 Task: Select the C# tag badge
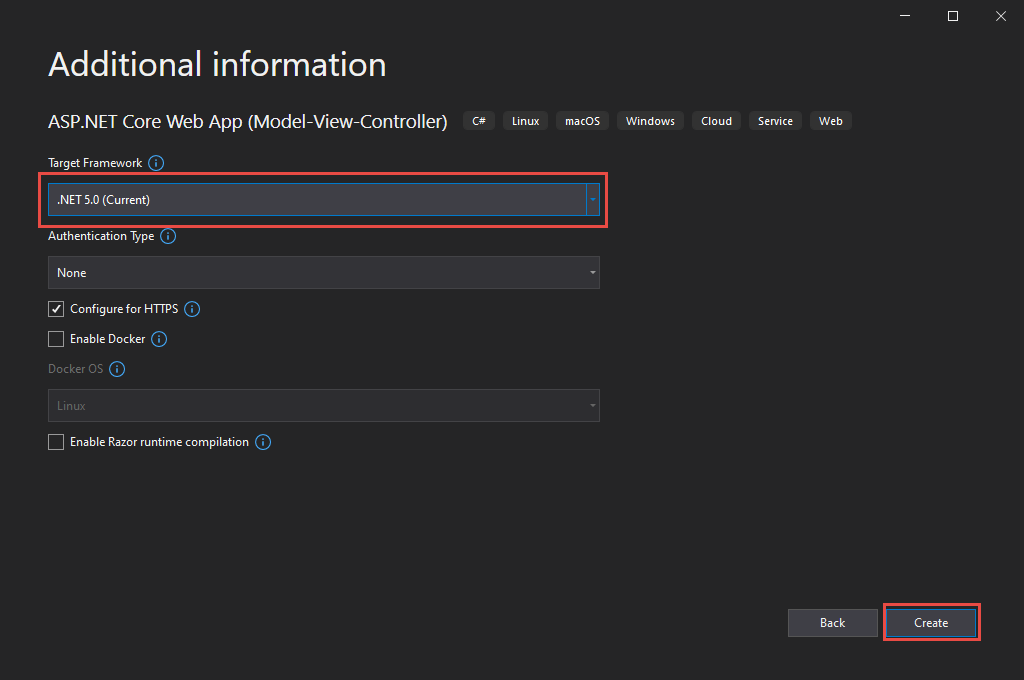(x=478, y=120)
